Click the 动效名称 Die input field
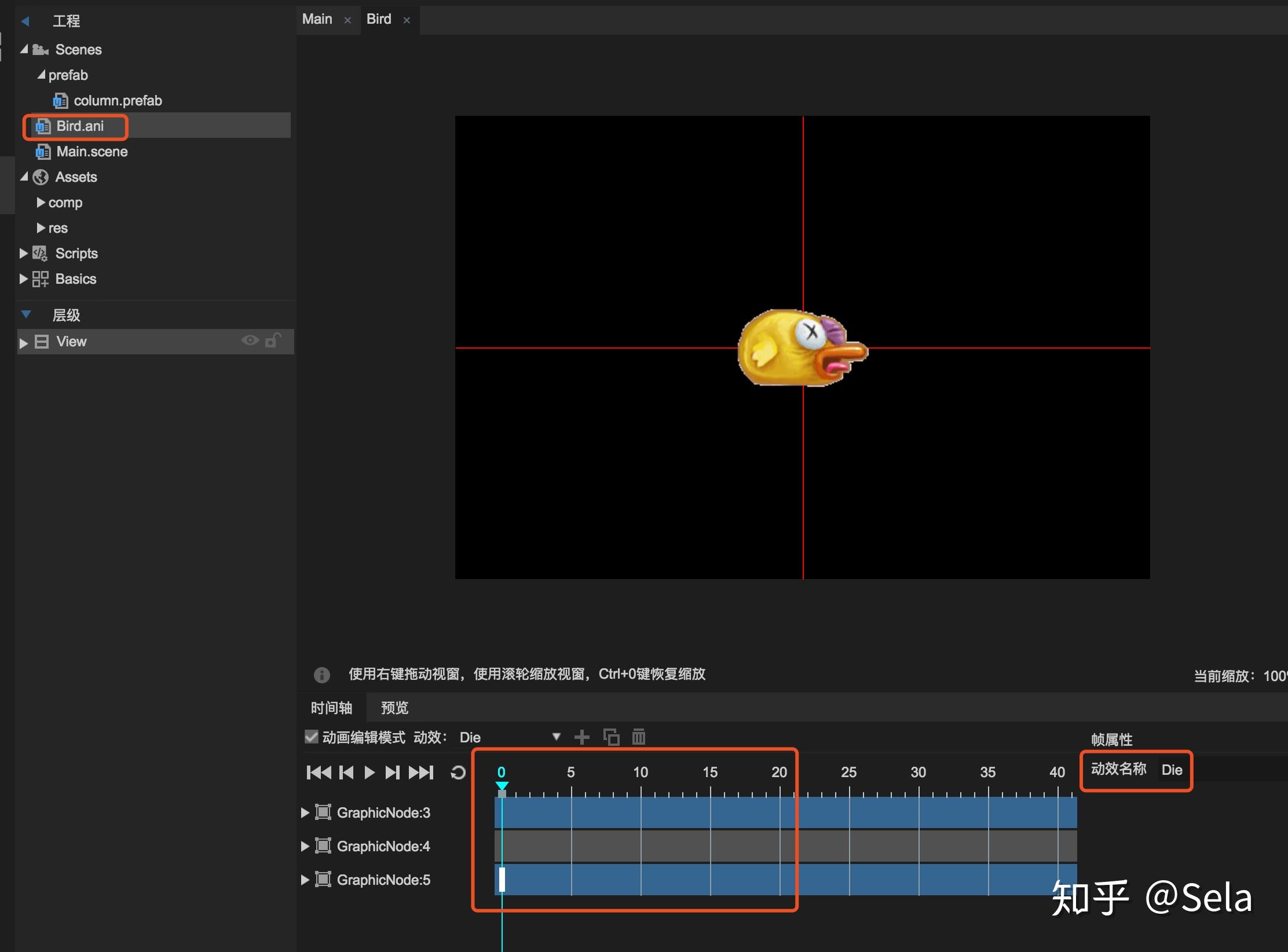The width and height of the screenshot is (1288, 952). coord(1172,770)
